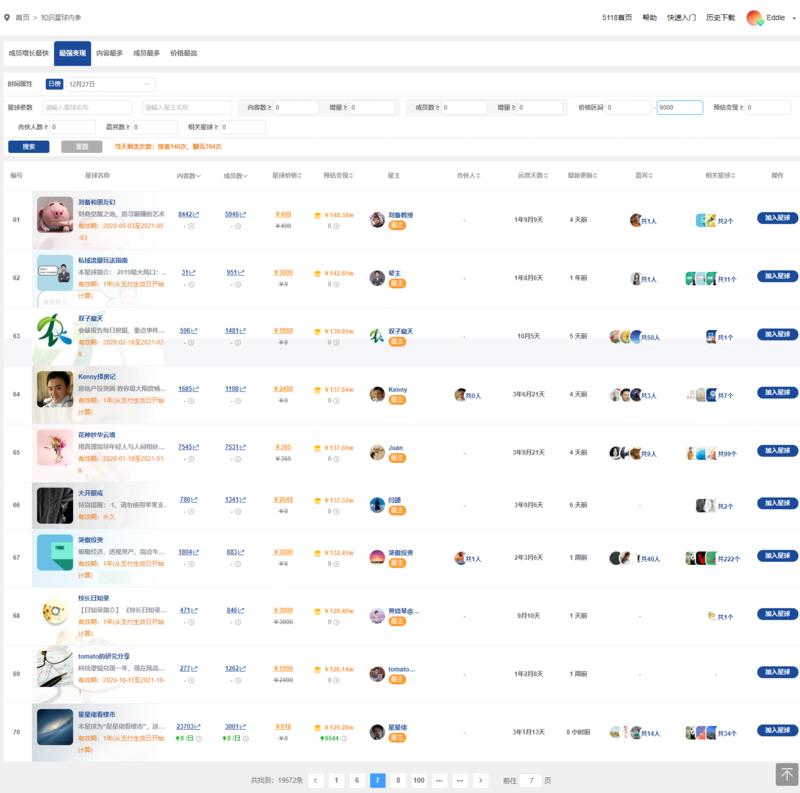Click the 大开眼戒 planet thumbnail
This screenshot has width=800, height=793.
pos(54,505)
